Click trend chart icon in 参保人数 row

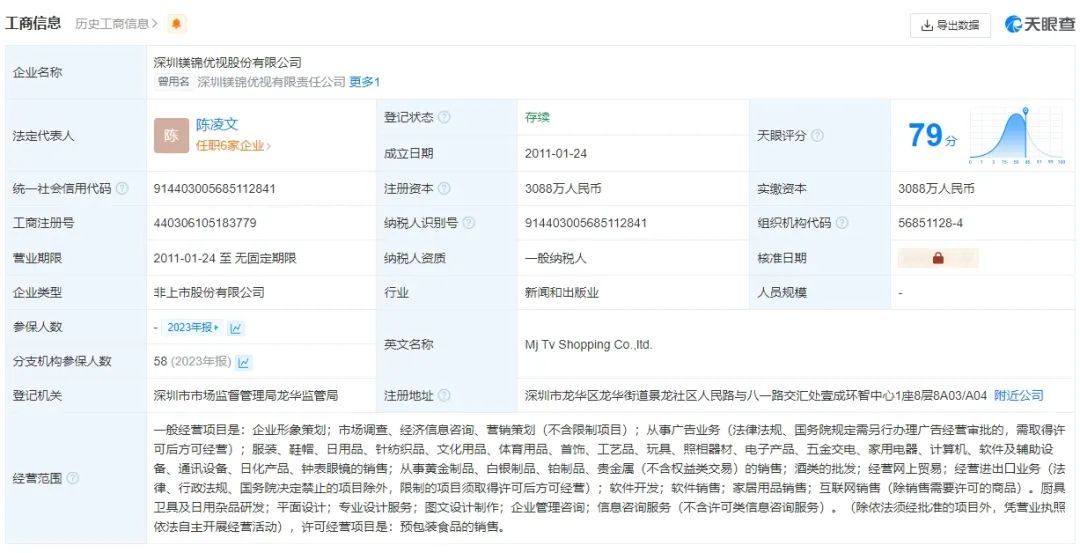click(236, 328)
